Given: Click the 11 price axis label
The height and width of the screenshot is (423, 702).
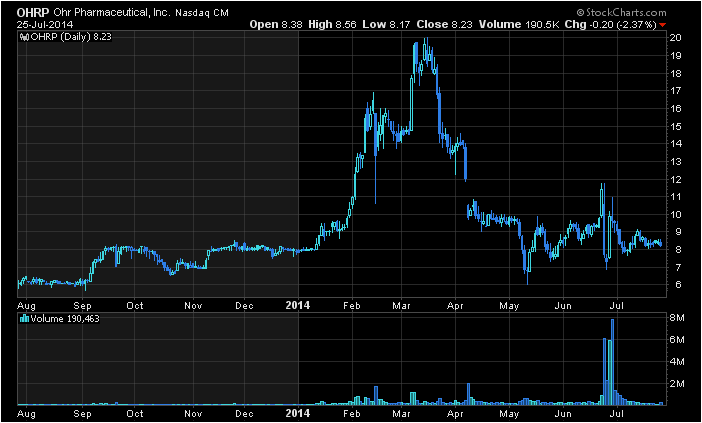Looking at the screenshot, I should (676, 197).
